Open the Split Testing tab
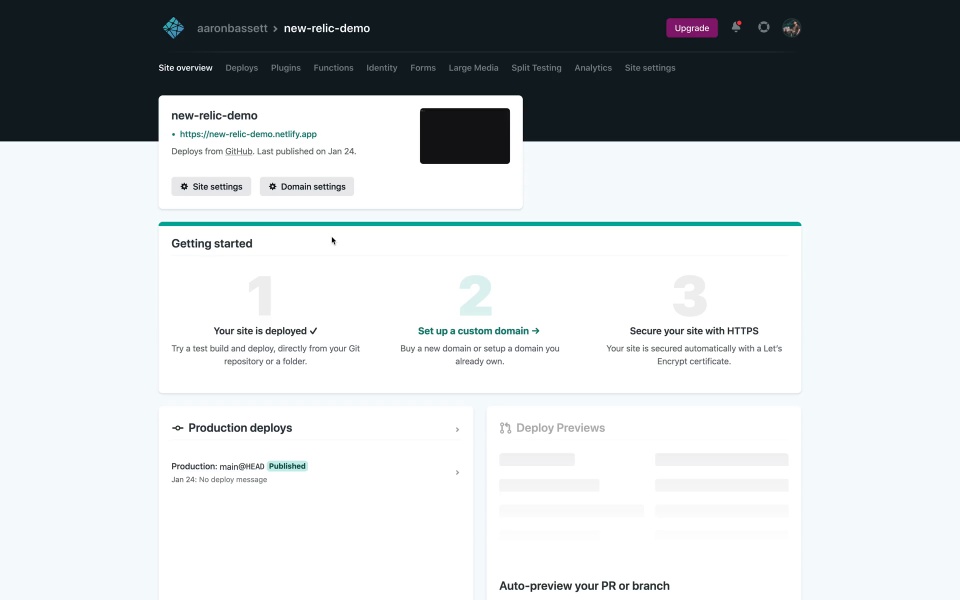The height and width of the screenshot is (600, 960). (536, 68)
